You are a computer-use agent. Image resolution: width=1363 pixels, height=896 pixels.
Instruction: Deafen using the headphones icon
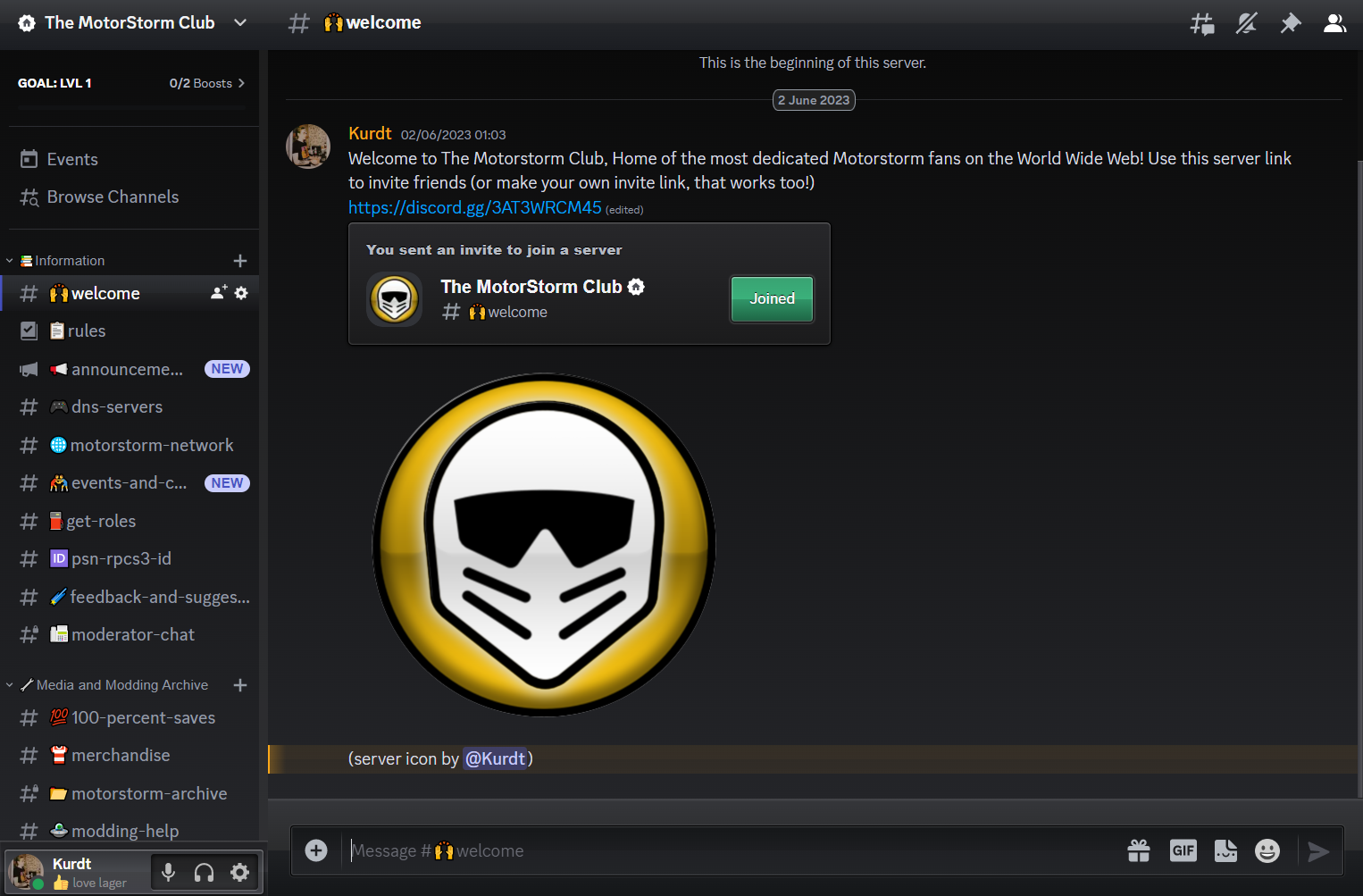tap(204, 872)
